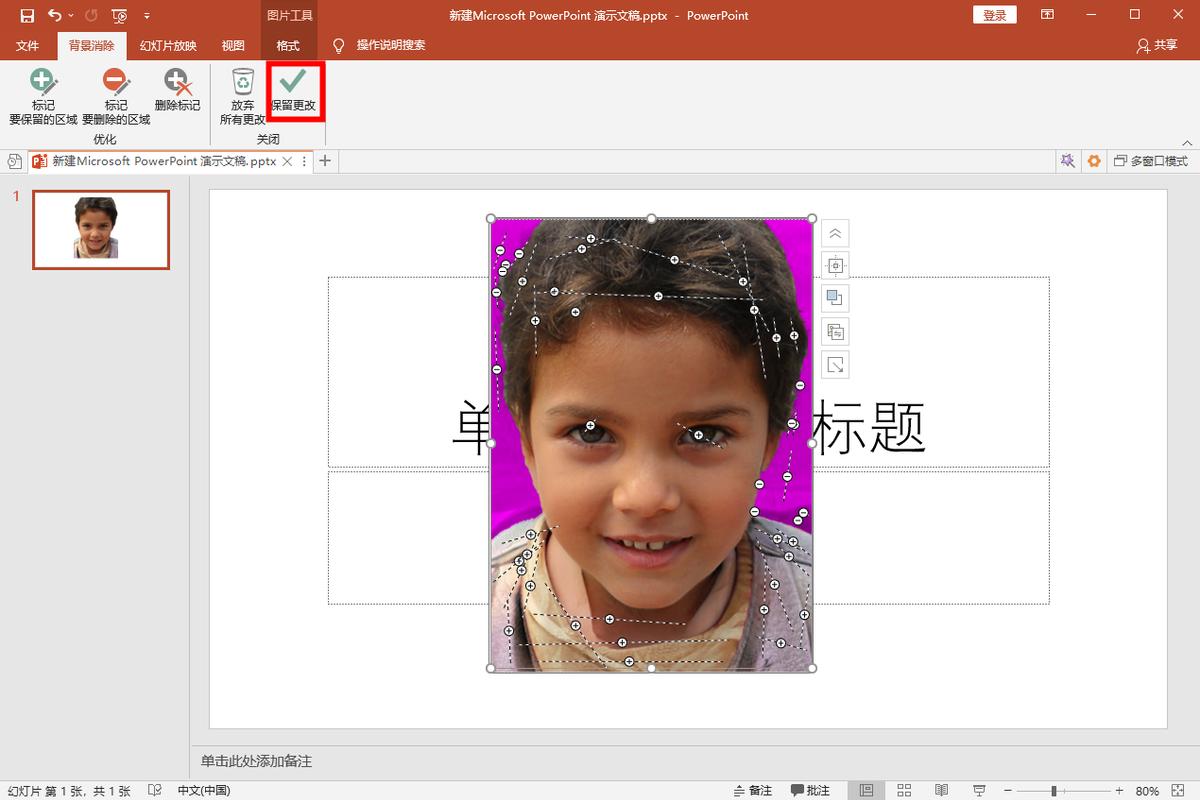The width and height of the screenshot is (1200, 800).
Task: Collapse the floating picture toolbar with double chevron
Action: click(x=835, y=234)
